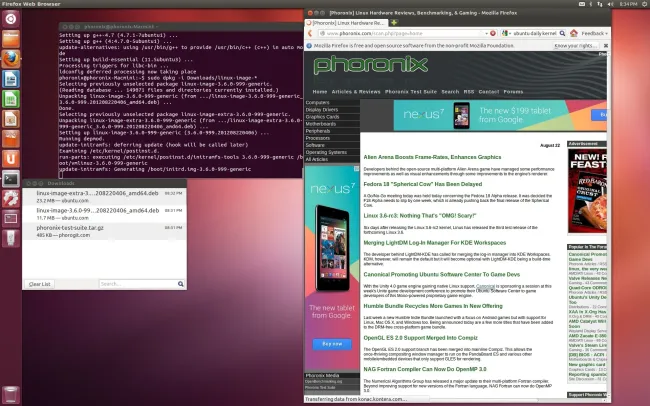Click the Know your rights button
This screenshot has height=406, width=650.
pyautogui.click(x=576, y=46)
